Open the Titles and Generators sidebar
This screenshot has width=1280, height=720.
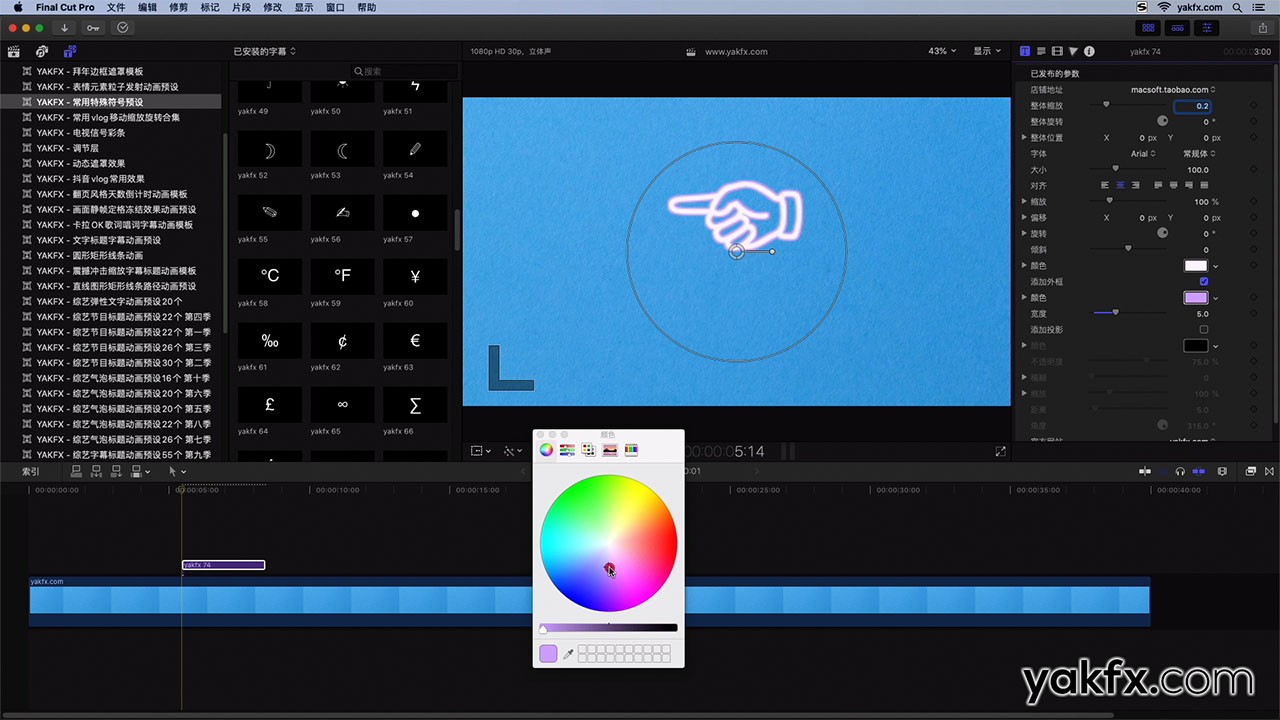[69, 51]
